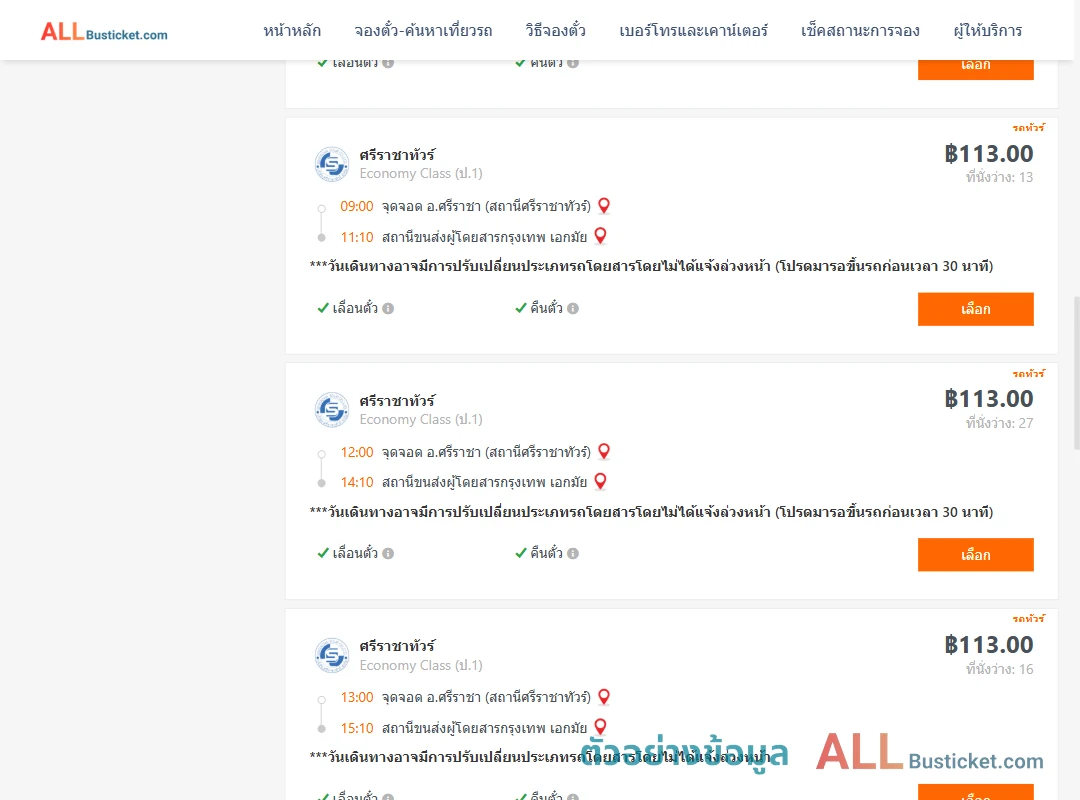Click the operator logo of 12:00 trip

pos(332,410)
